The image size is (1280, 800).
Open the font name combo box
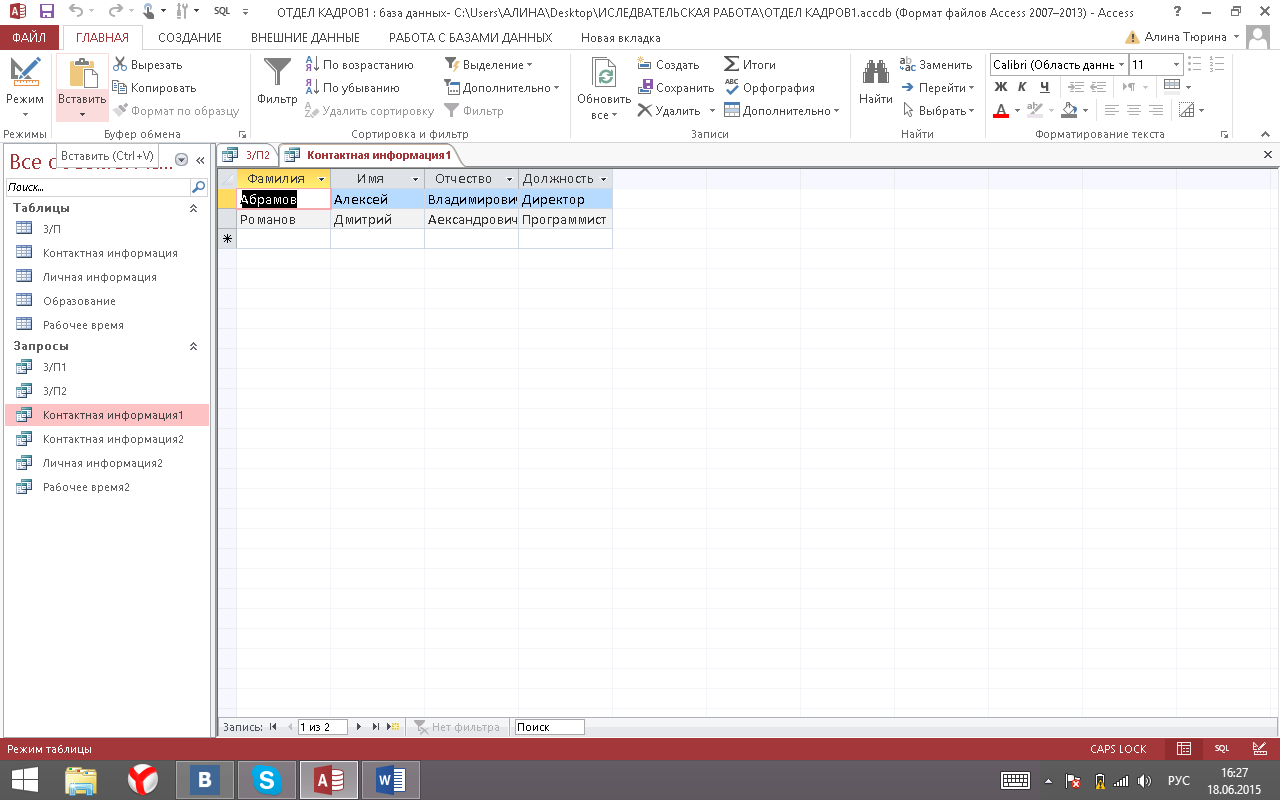[x=1059, y=65]
